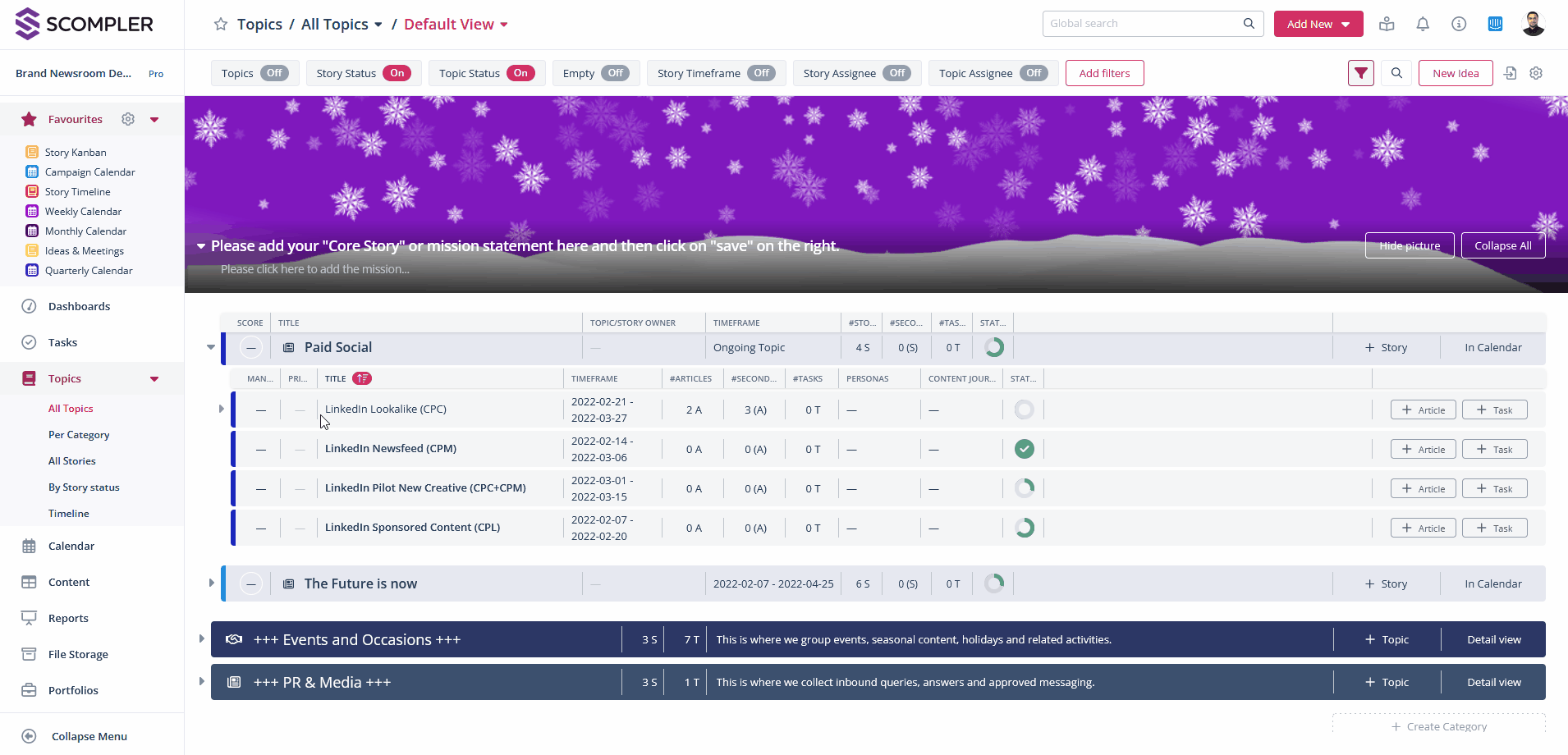Click the export file icon
Image resolution: width=1568 pixels, height=755 pixels.
coord(1511,73)
